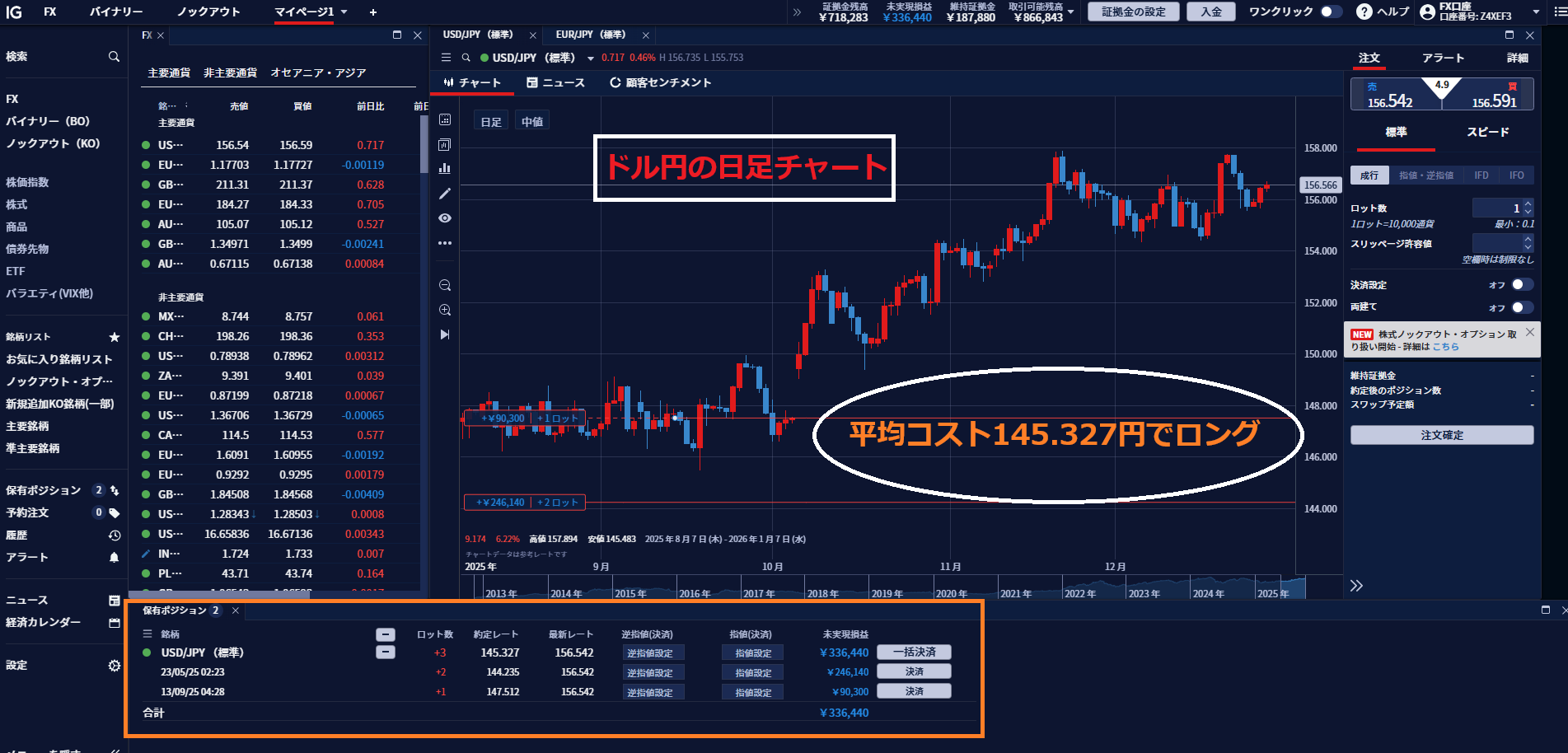The image size is (1568, 753).
Task: Turn on the 両建て toggle
Action: tap(1522, 307)
